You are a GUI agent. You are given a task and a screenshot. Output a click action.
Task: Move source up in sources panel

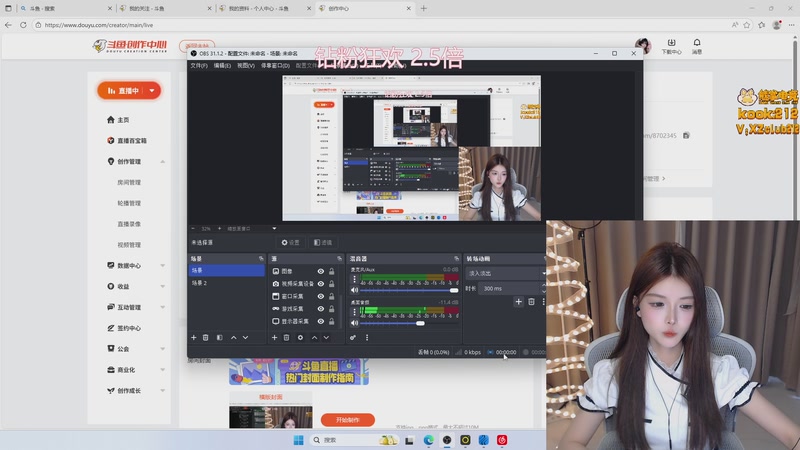click(314, 338)
